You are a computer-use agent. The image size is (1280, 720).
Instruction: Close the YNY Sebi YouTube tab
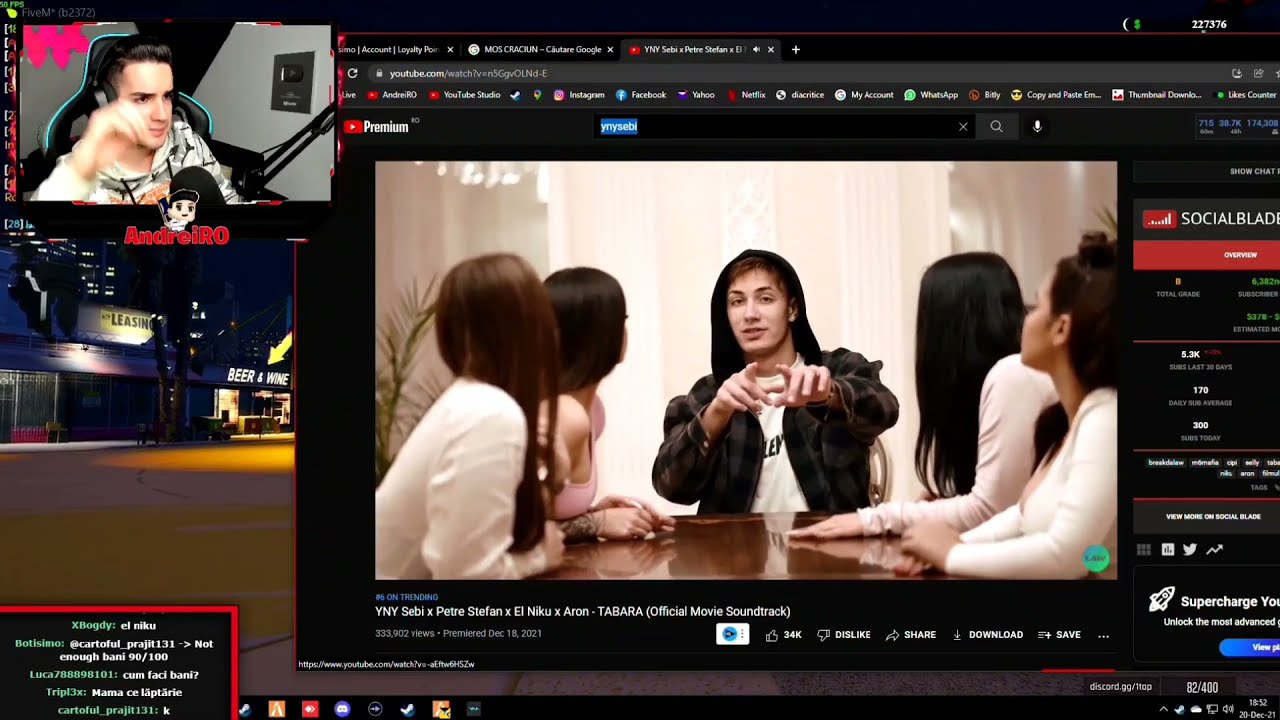[771, 49]
